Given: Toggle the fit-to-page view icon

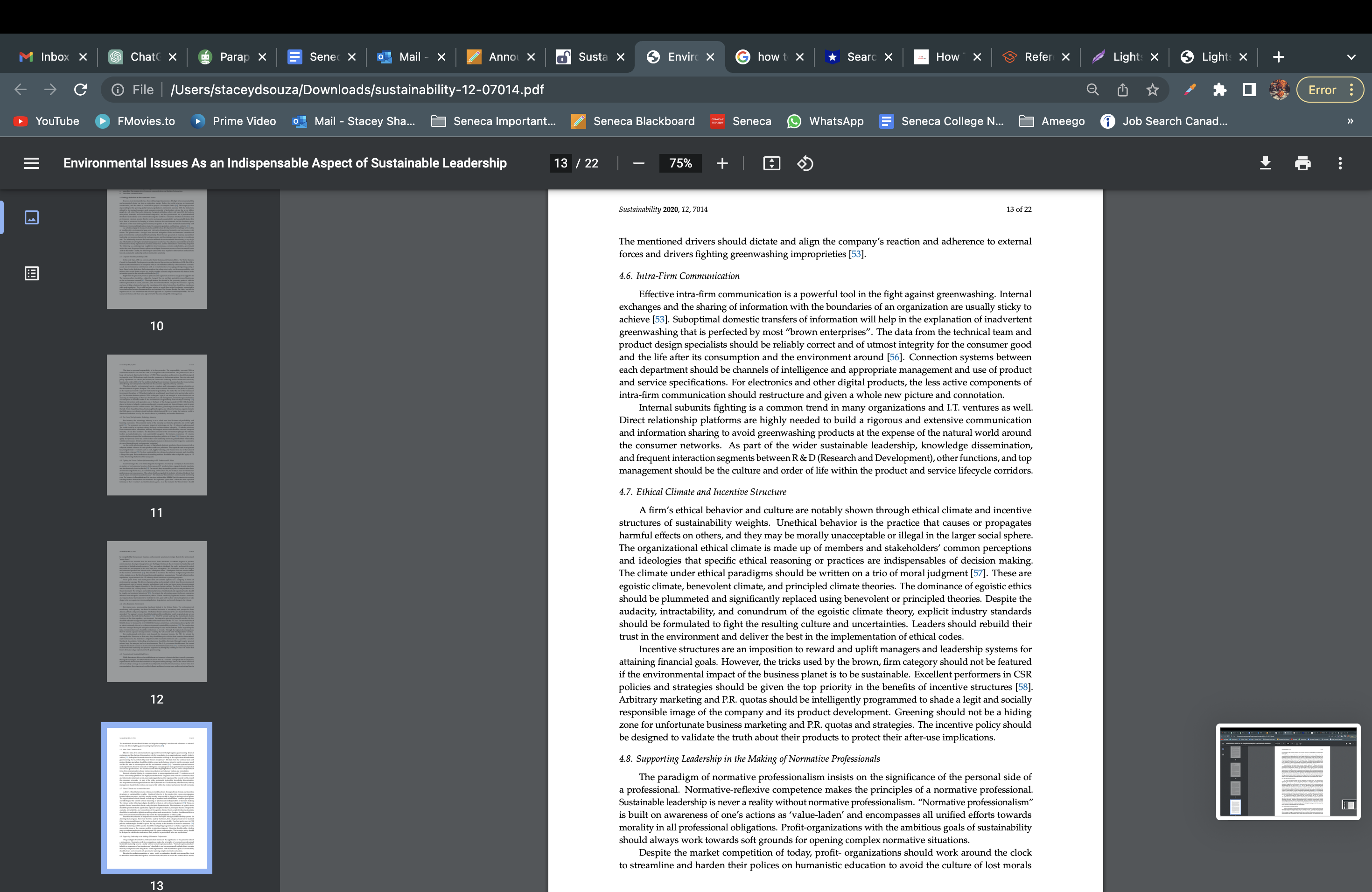Looking at the screenshot, I should [771, 163].
